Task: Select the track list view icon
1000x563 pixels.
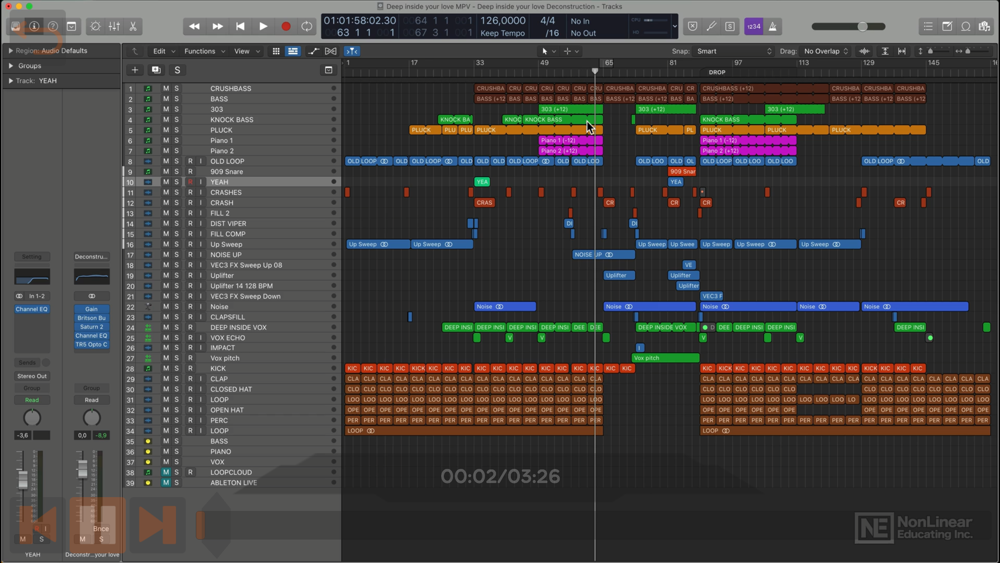Action: pyautogui.click(x=293, y=51)
